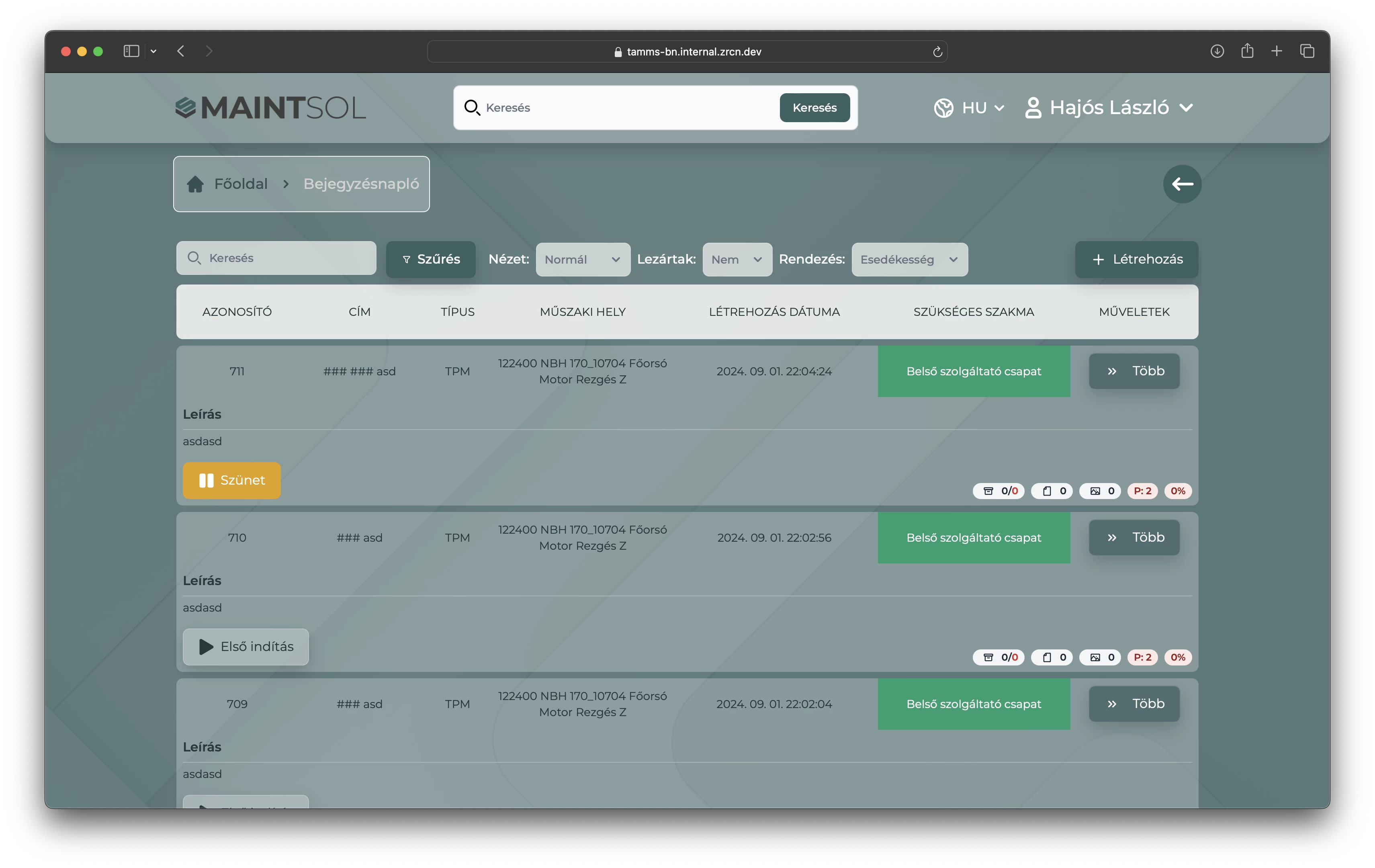This screenshot has height=868, width=1375.
Task: Pause entry 711 with Szünet button
Action: 231,480
